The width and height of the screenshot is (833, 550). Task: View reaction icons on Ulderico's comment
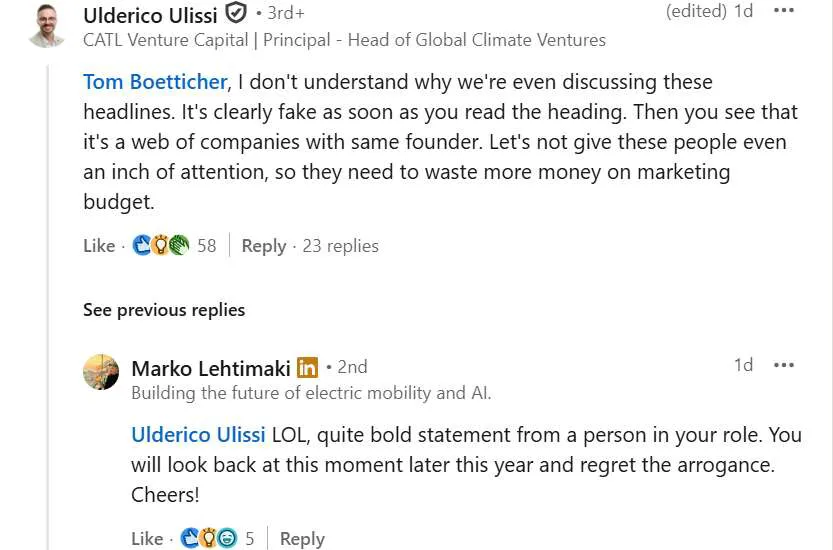161,246
